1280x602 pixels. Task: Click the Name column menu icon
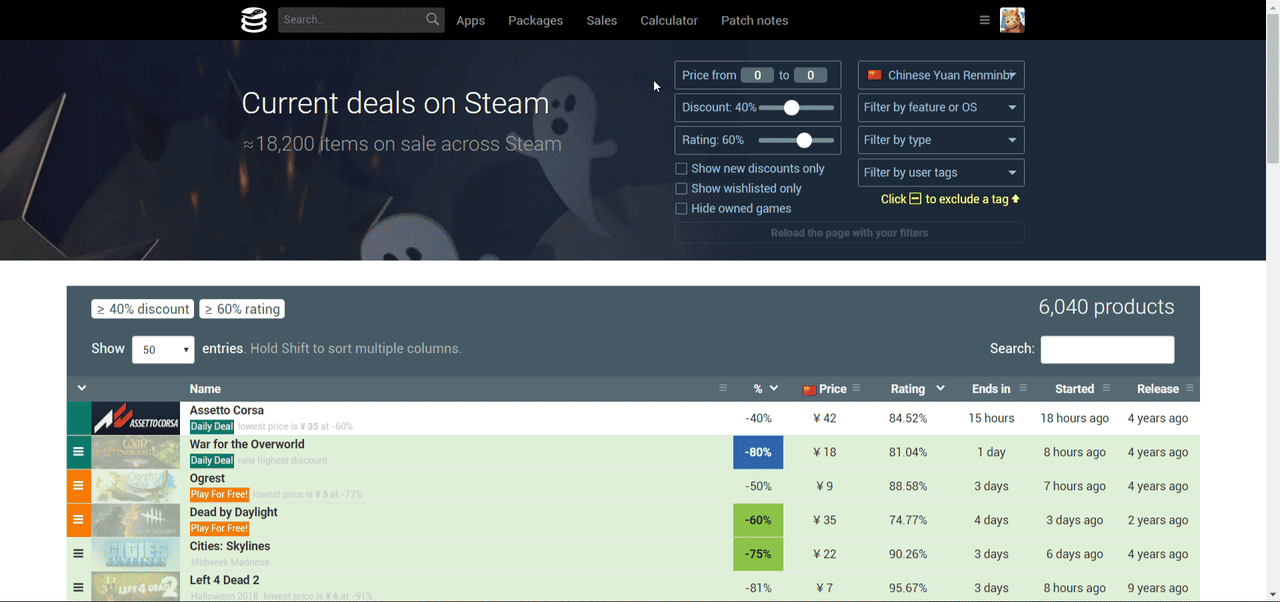[x=723, y=388]
